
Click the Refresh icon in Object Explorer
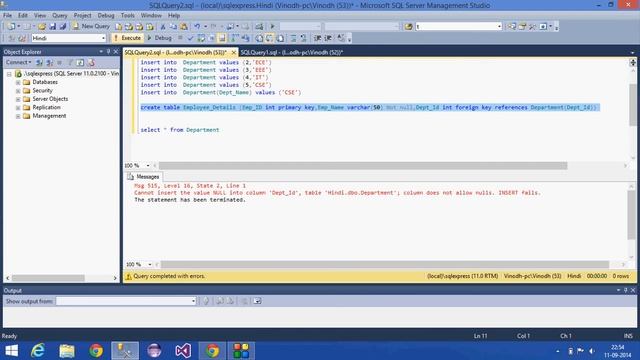(80, 62)
